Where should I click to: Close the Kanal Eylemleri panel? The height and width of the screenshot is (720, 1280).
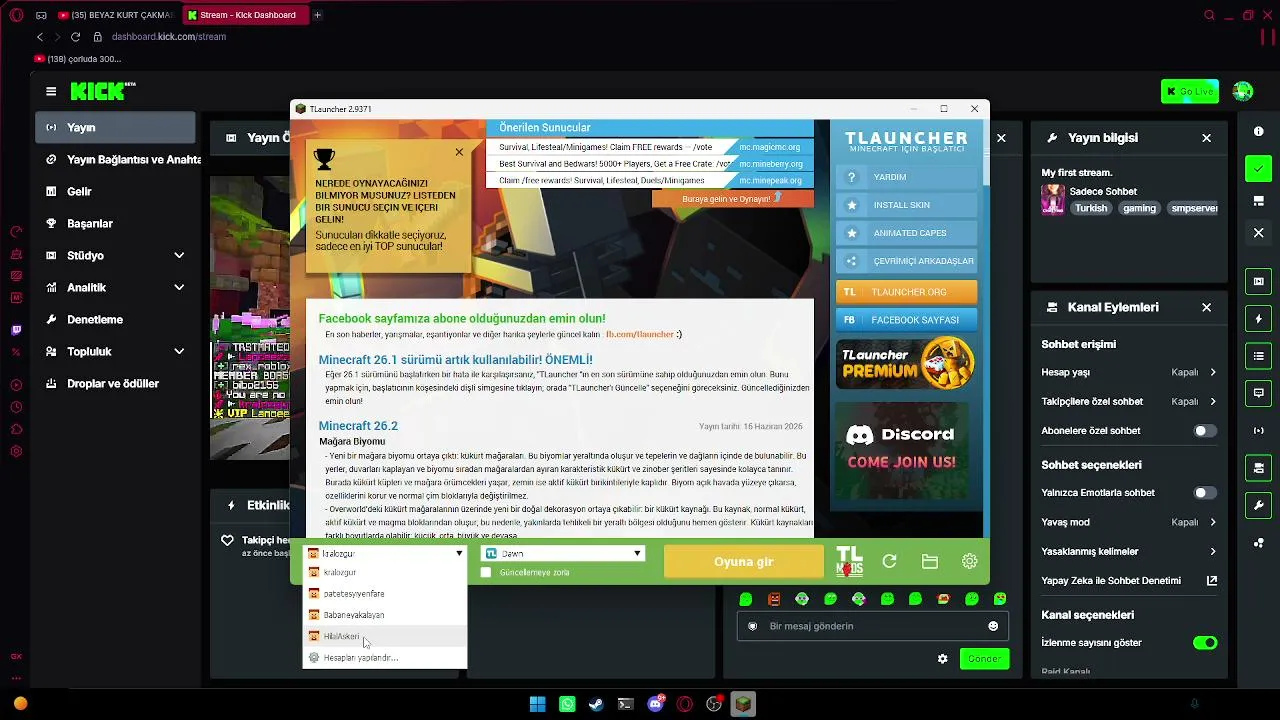point(1206,308)
